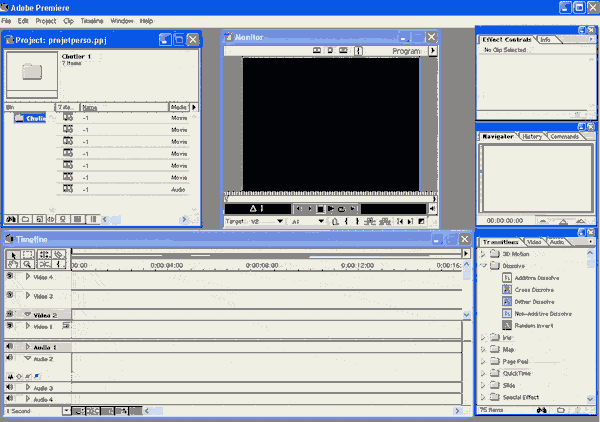Expand the Video 3 track triangle
Image resolution: width=600 pixels, height=422 pixels.
[x=28, y=295]
